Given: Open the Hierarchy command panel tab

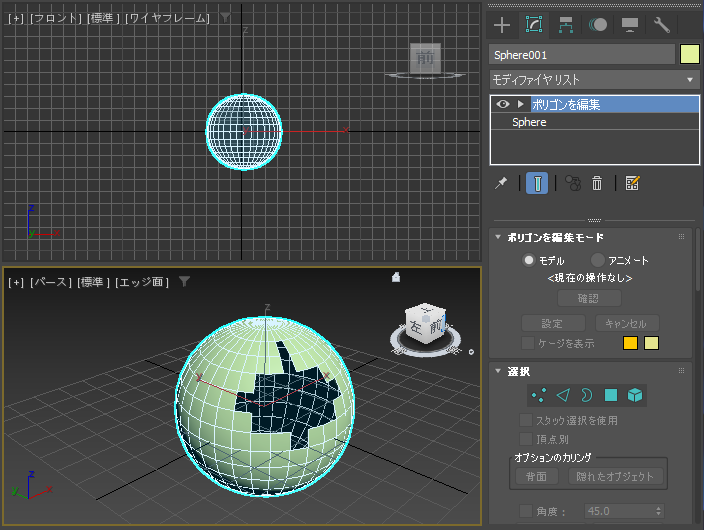Looking at the screenshot, I should pyautogui.click(x=566, y=25).
